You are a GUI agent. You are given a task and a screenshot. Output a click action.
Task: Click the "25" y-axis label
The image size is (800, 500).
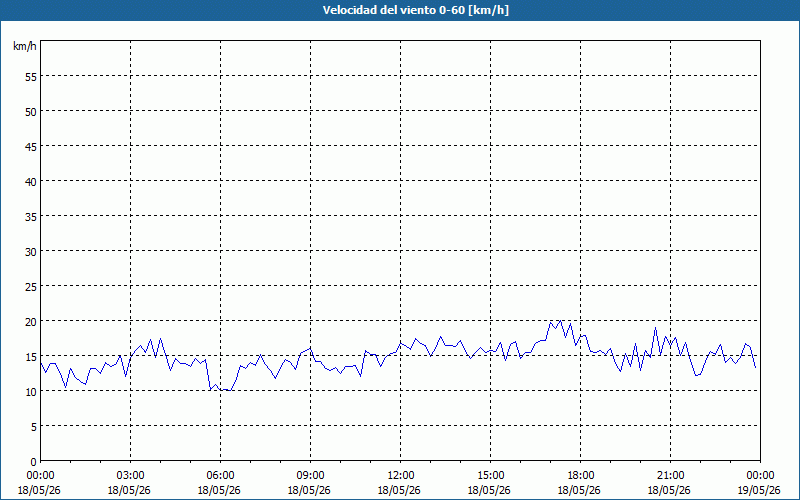31,286
